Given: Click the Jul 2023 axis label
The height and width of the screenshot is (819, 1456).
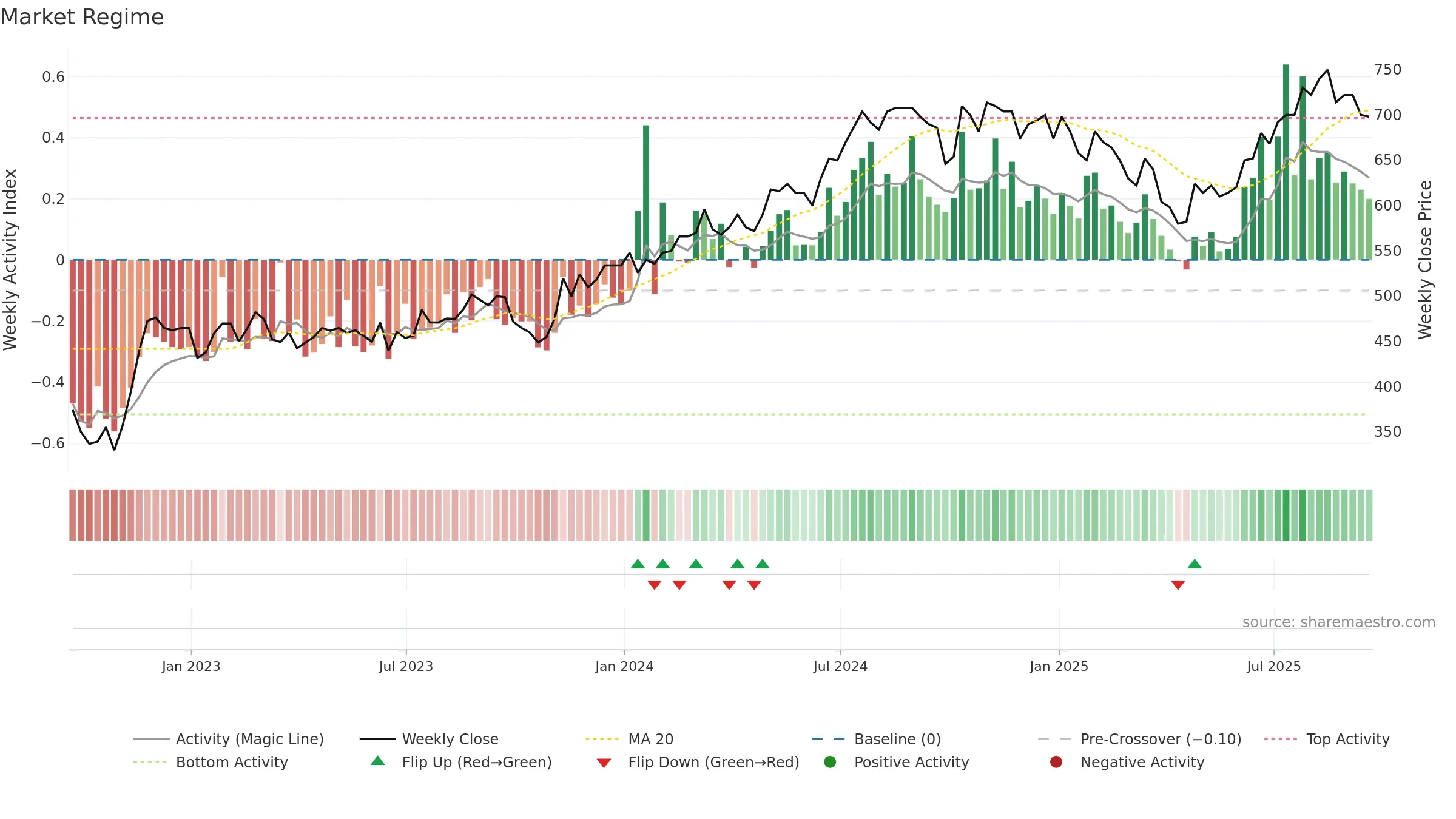Looking at the screenshot, I should tap(406, 666).
